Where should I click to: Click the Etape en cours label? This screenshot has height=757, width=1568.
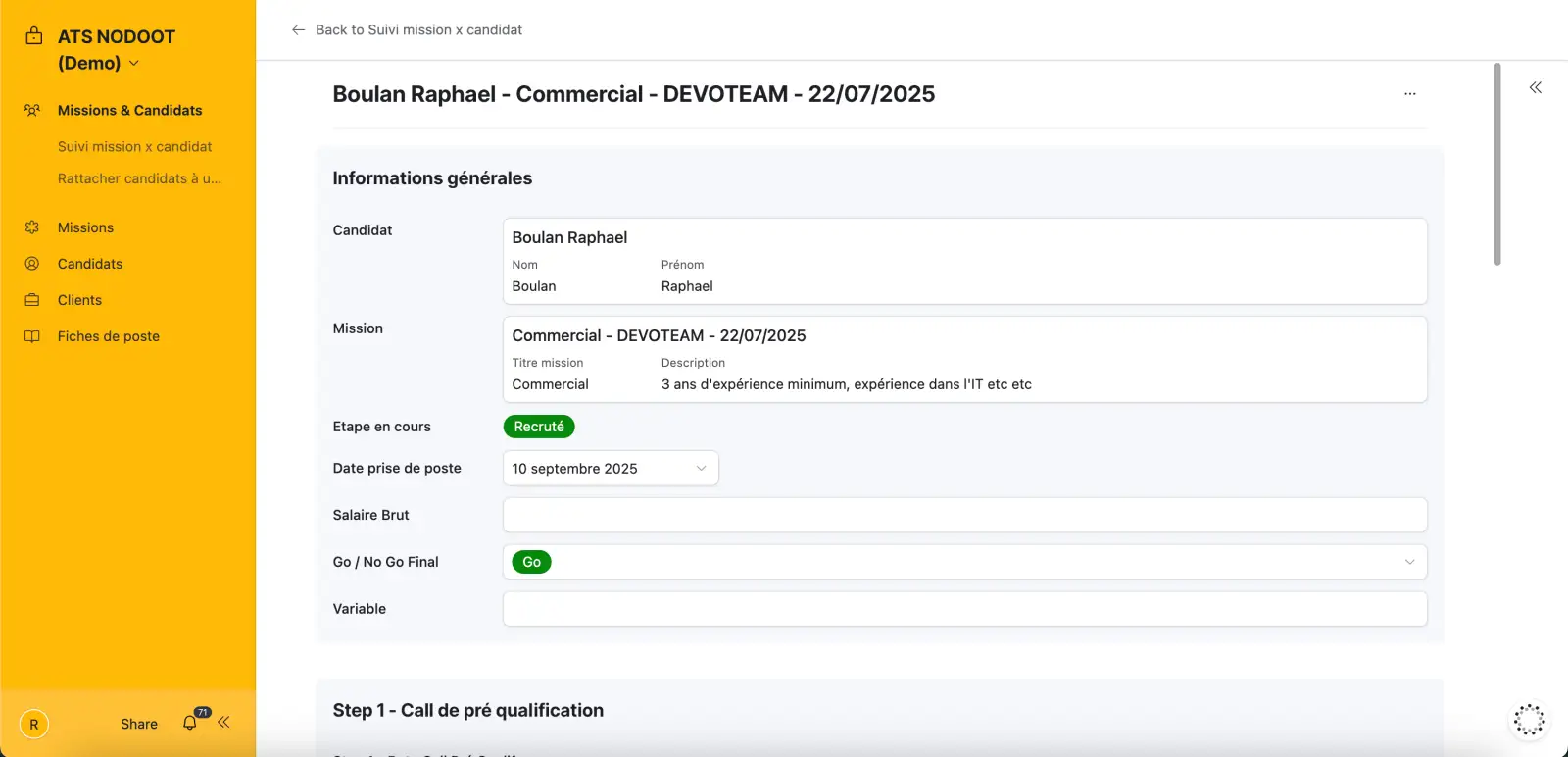(382, 427)
